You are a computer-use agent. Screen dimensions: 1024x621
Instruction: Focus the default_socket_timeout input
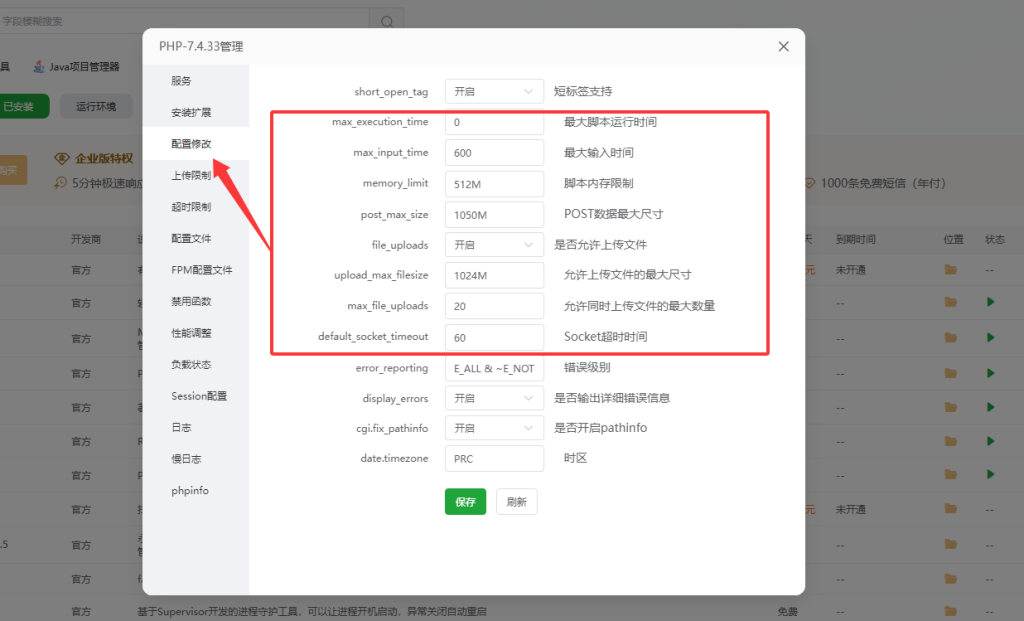pos(494,338)
